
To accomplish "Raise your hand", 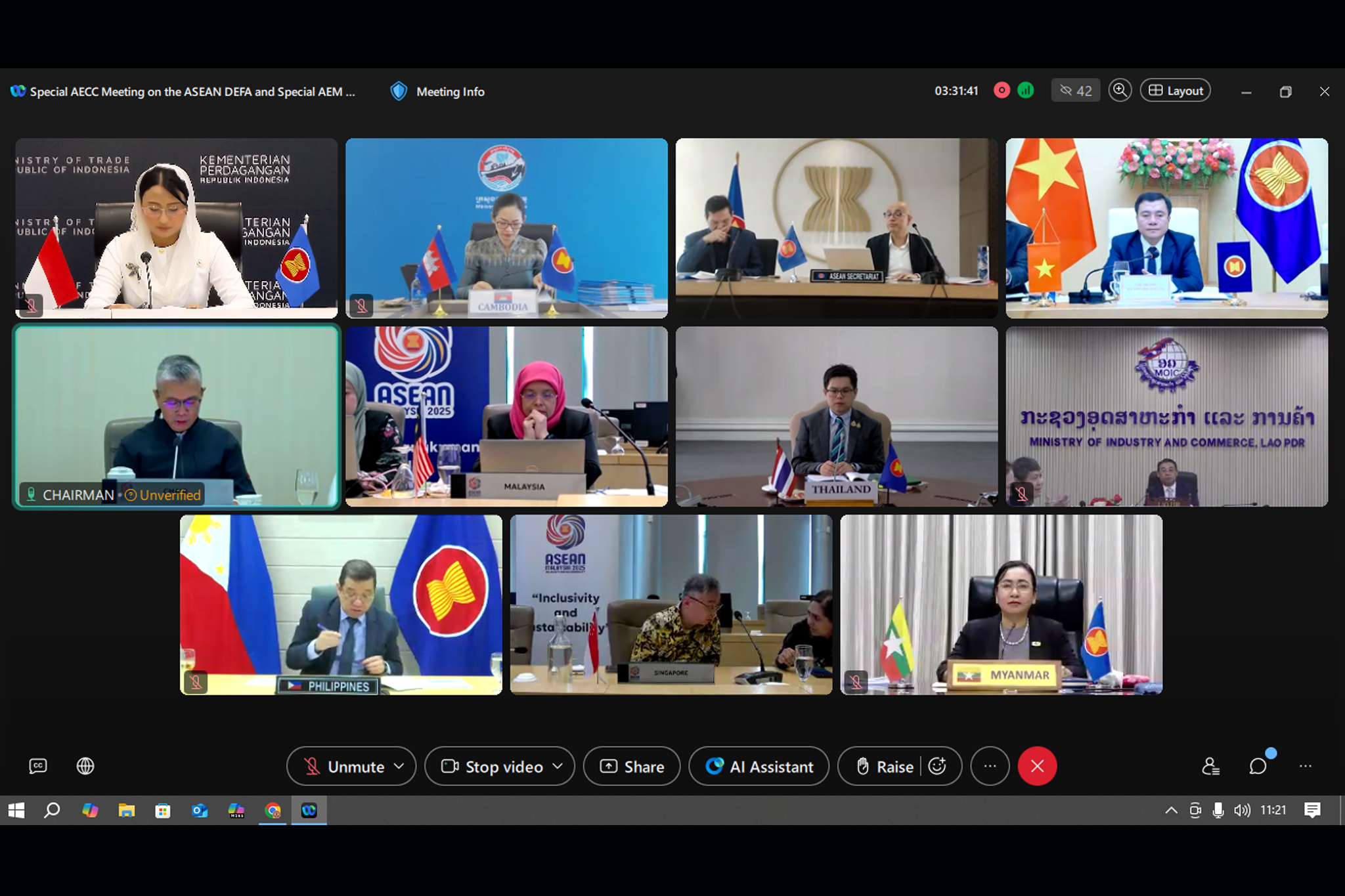I will [x=883, y=766].
